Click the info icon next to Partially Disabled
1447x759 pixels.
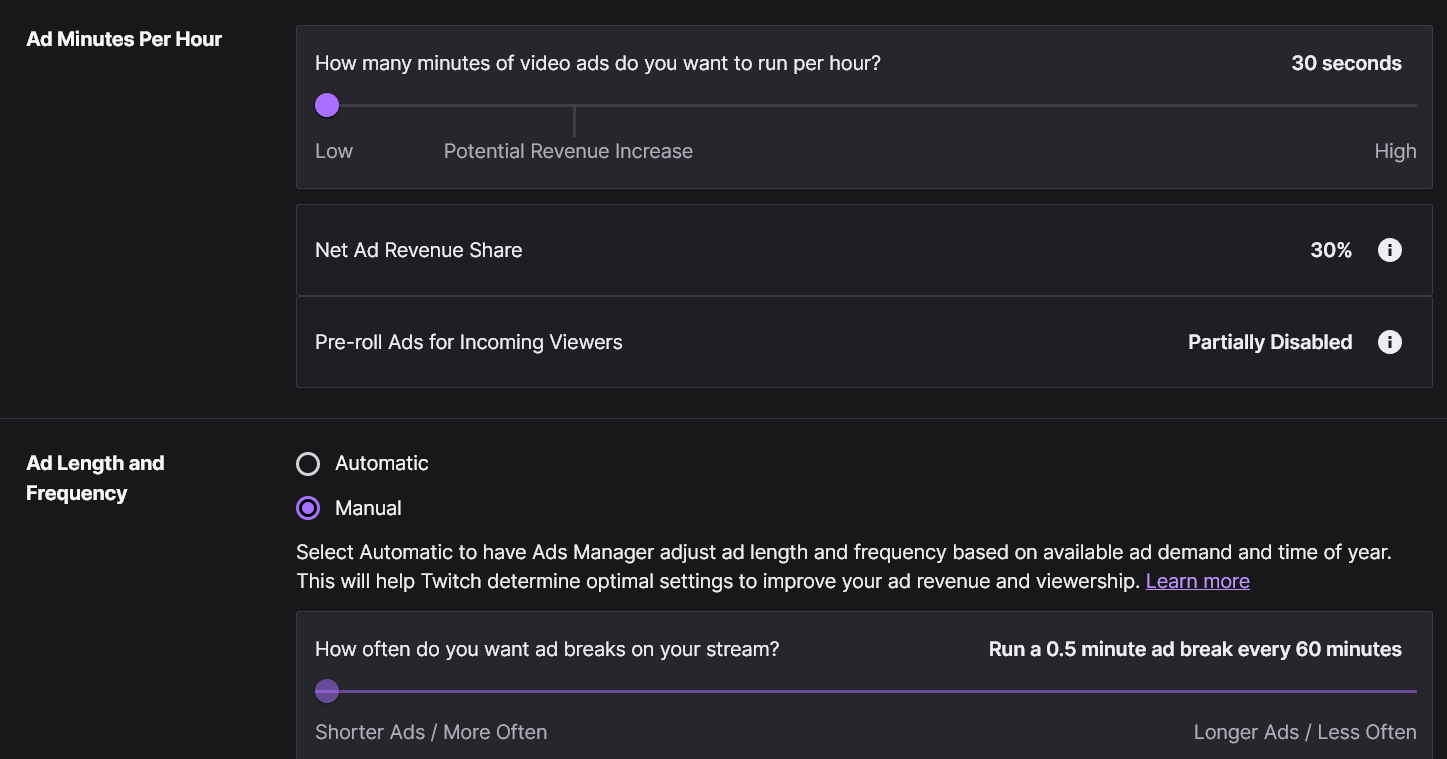pos(1389,342)
